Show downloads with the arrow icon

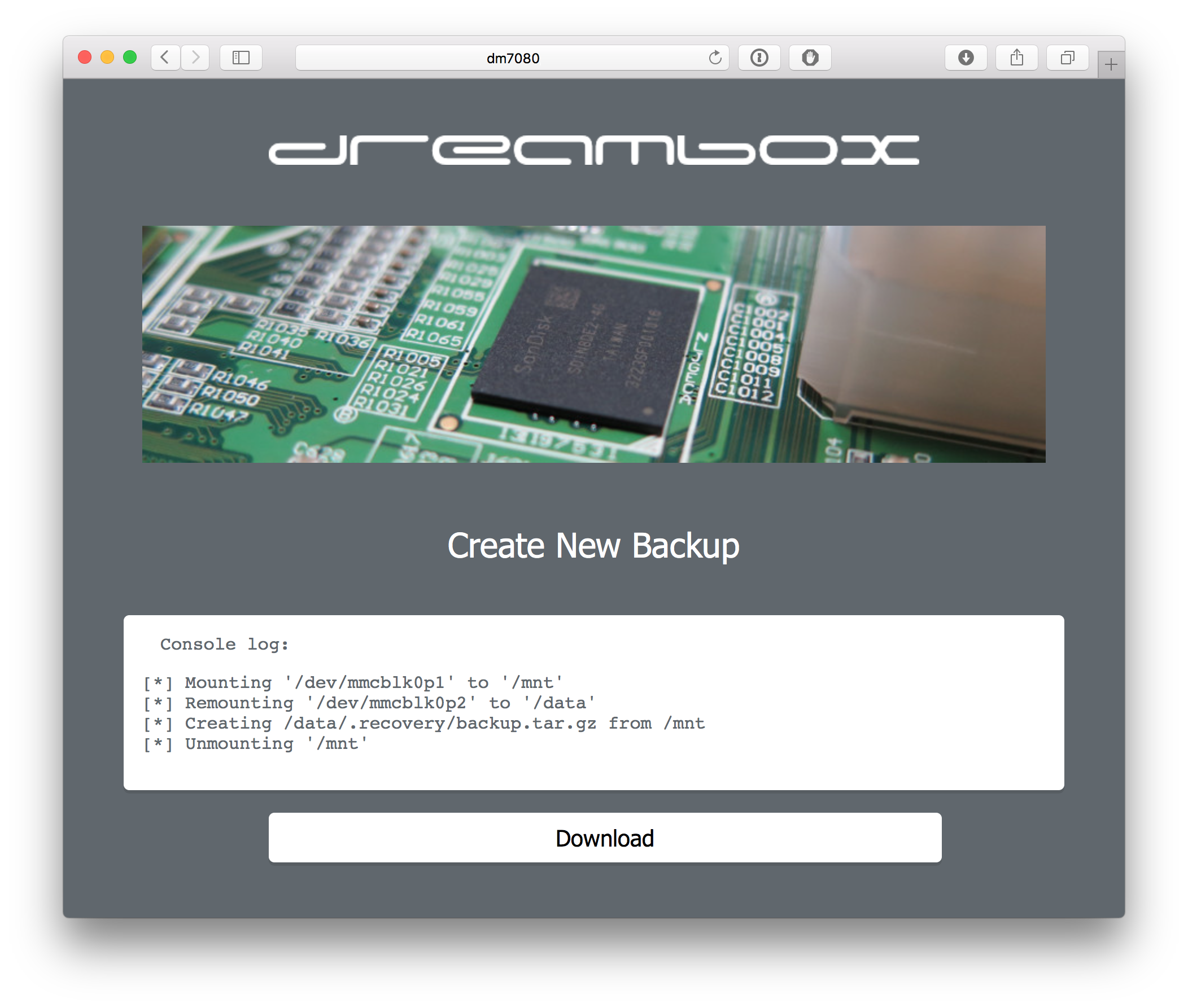point(966,58)
